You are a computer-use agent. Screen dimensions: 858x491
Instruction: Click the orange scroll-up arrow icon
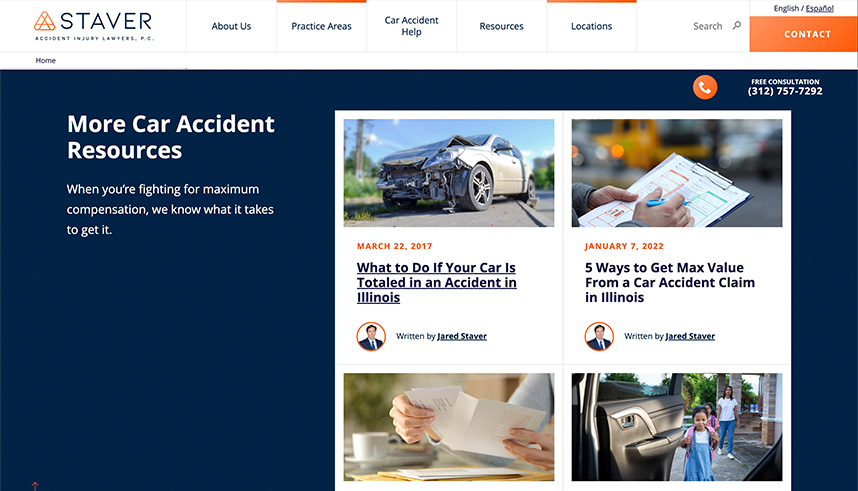pos(35,486)
